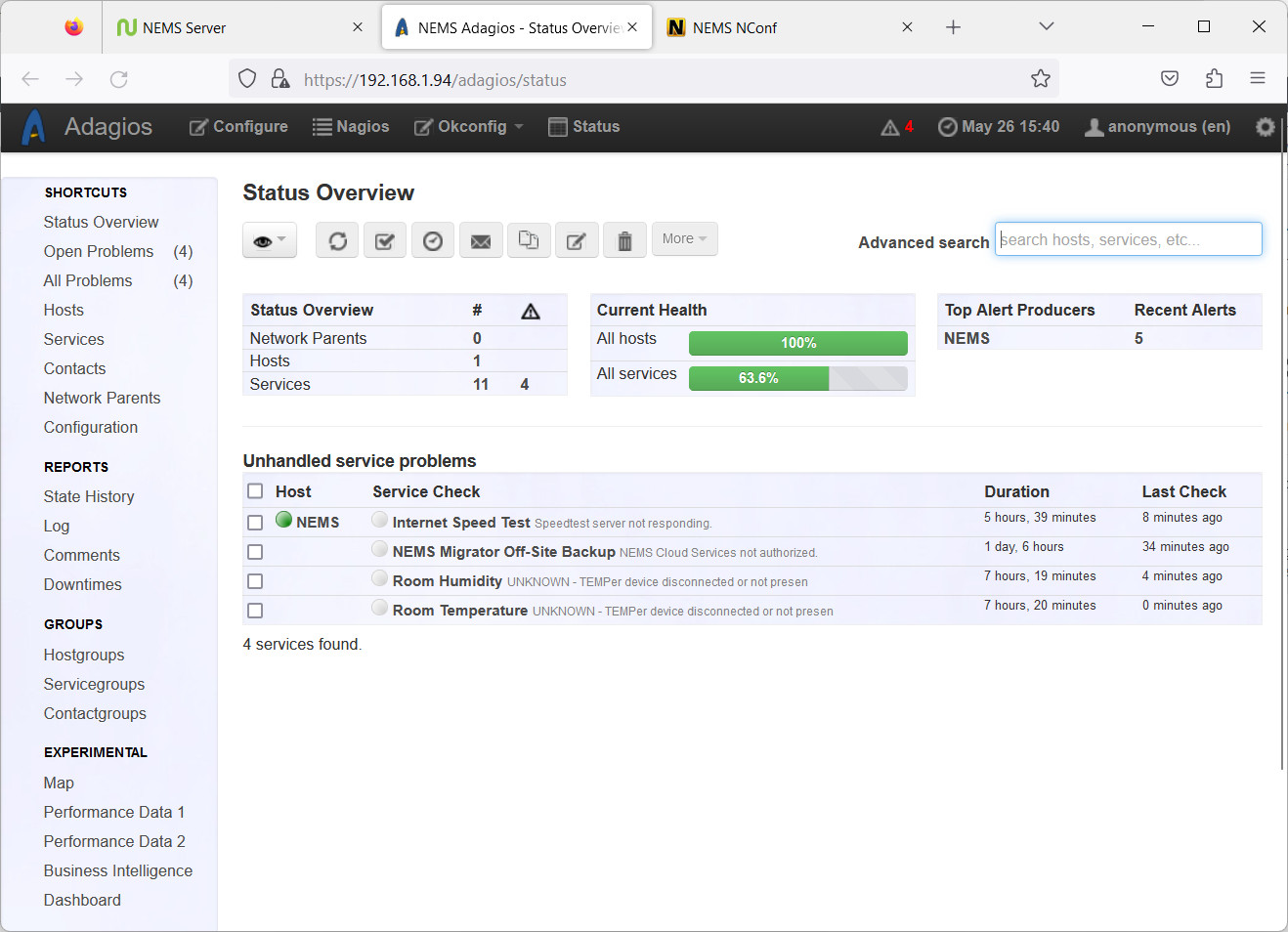Open Open Problems in sidebar
This screenshot has height=932, width=1288.
[99, 251]
